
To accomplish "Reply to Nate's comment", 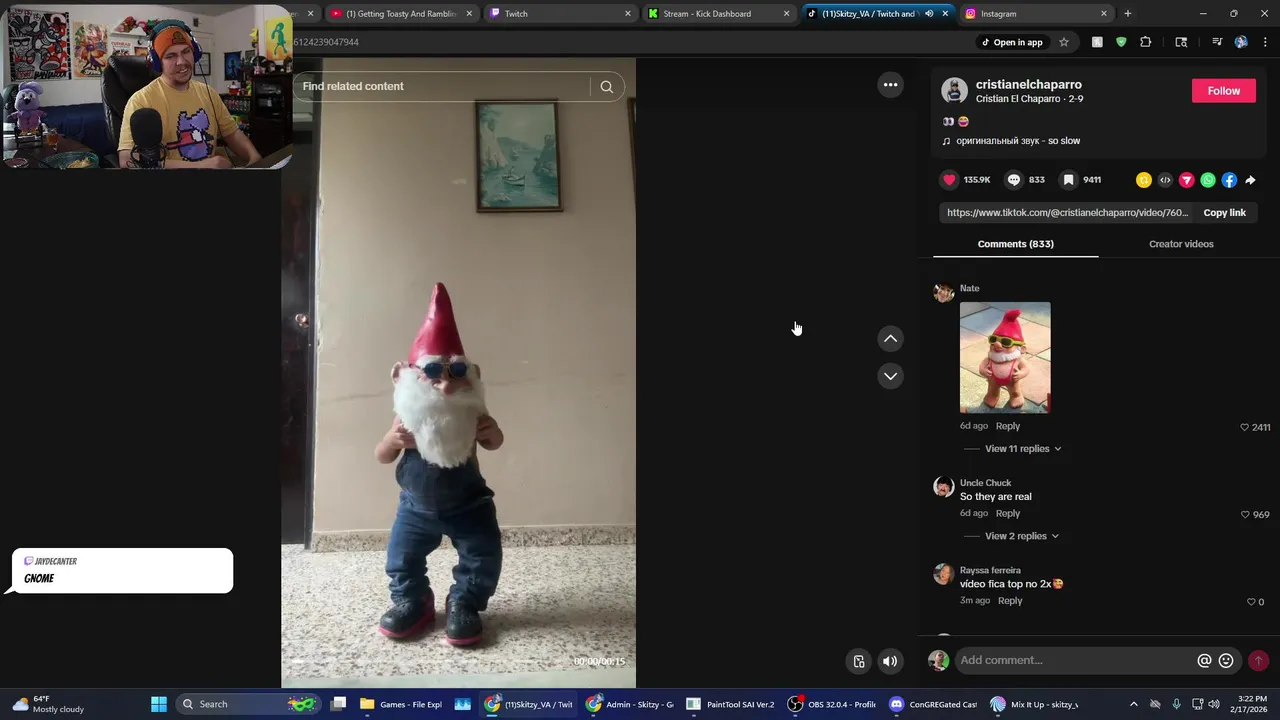I will 1007,426.
